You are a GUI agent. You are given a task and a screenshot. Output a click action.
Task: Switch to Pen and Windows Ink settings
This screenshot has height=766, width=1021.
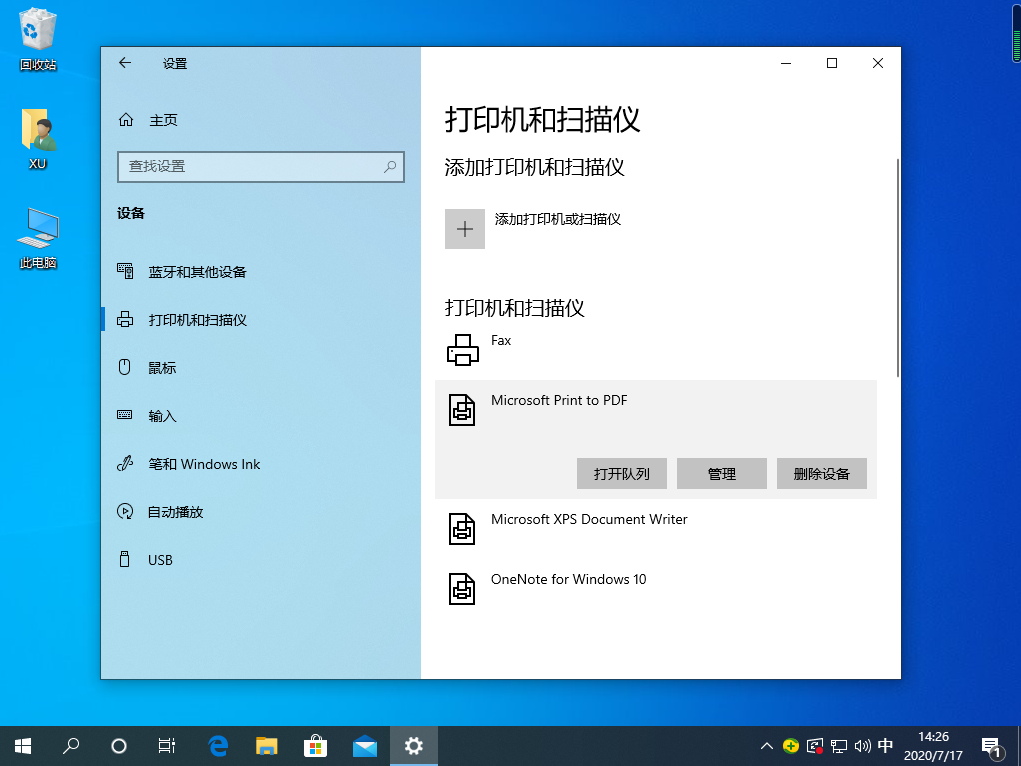pyautogui.click(x=204, y=464)
